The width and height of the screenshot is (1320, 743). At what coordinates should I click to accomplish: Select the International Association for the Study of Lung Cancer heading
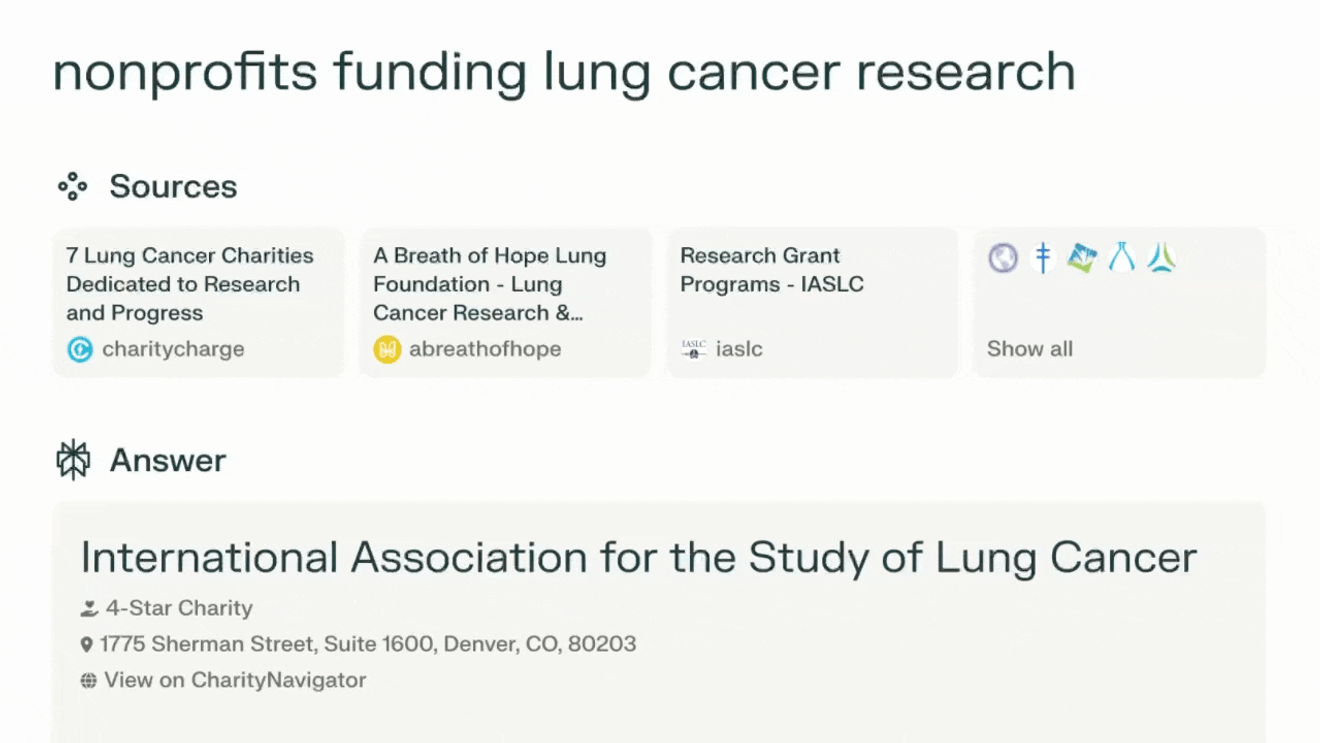coord(639,557)
